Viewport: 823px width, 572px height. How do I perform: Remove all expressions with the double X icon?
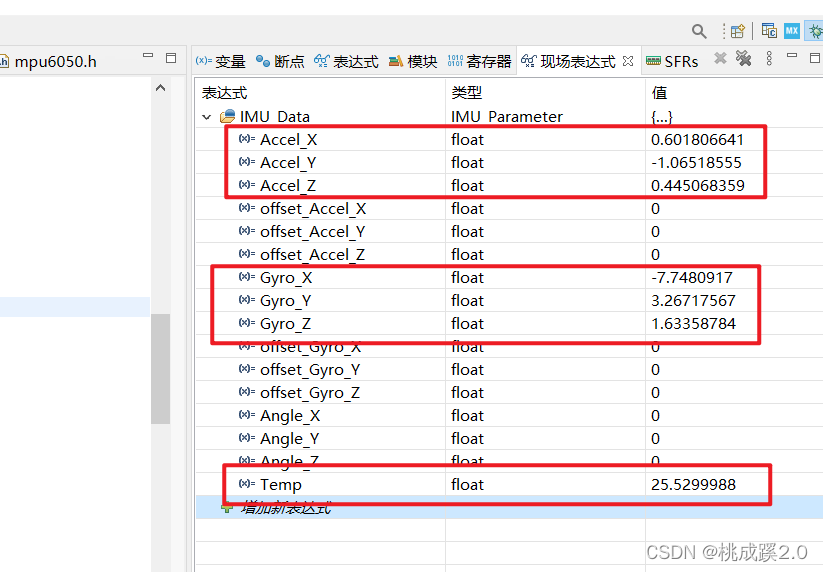pyautogui.click(x=743, y=58)
